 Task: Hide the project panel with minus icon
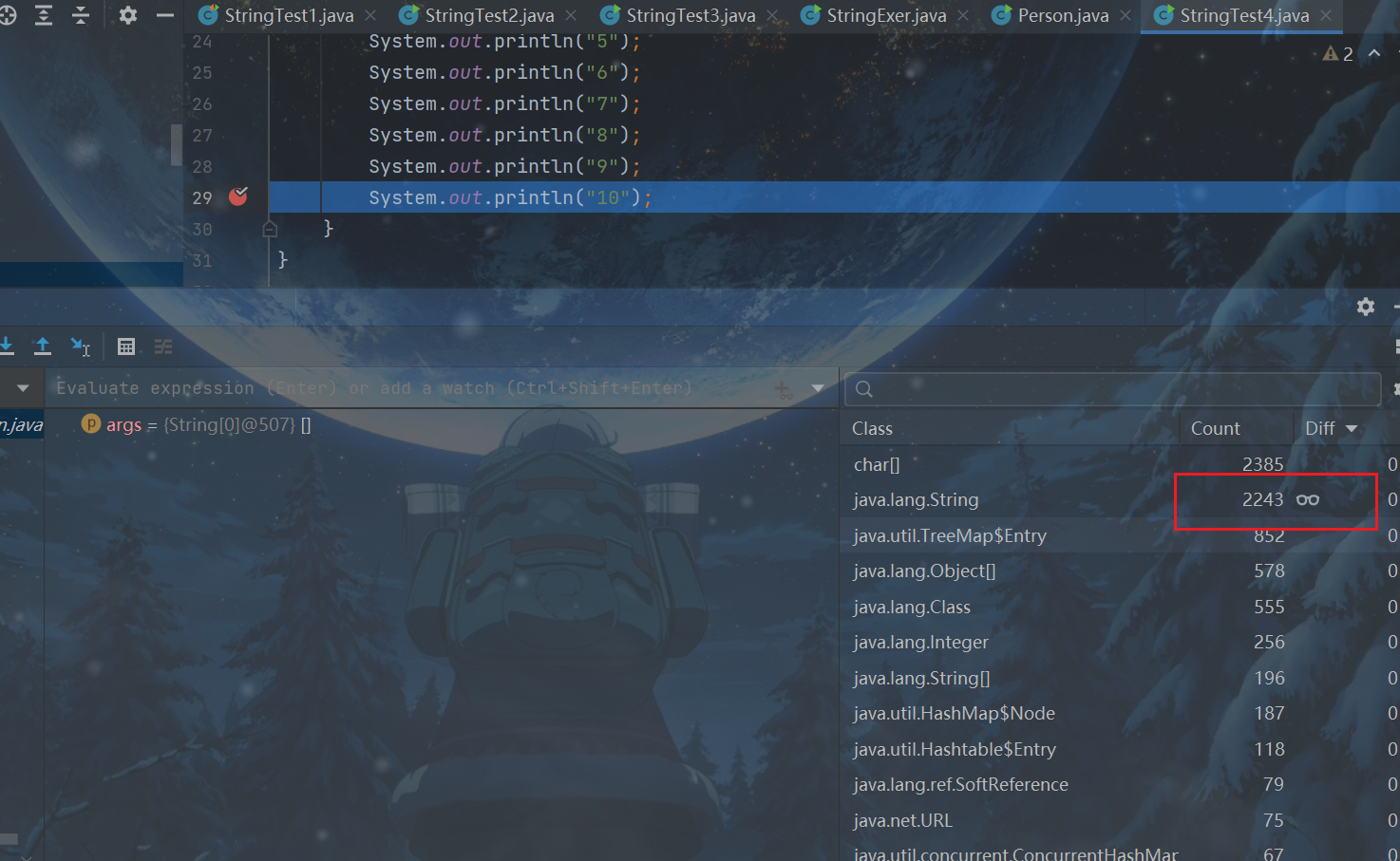pos(164,15)
